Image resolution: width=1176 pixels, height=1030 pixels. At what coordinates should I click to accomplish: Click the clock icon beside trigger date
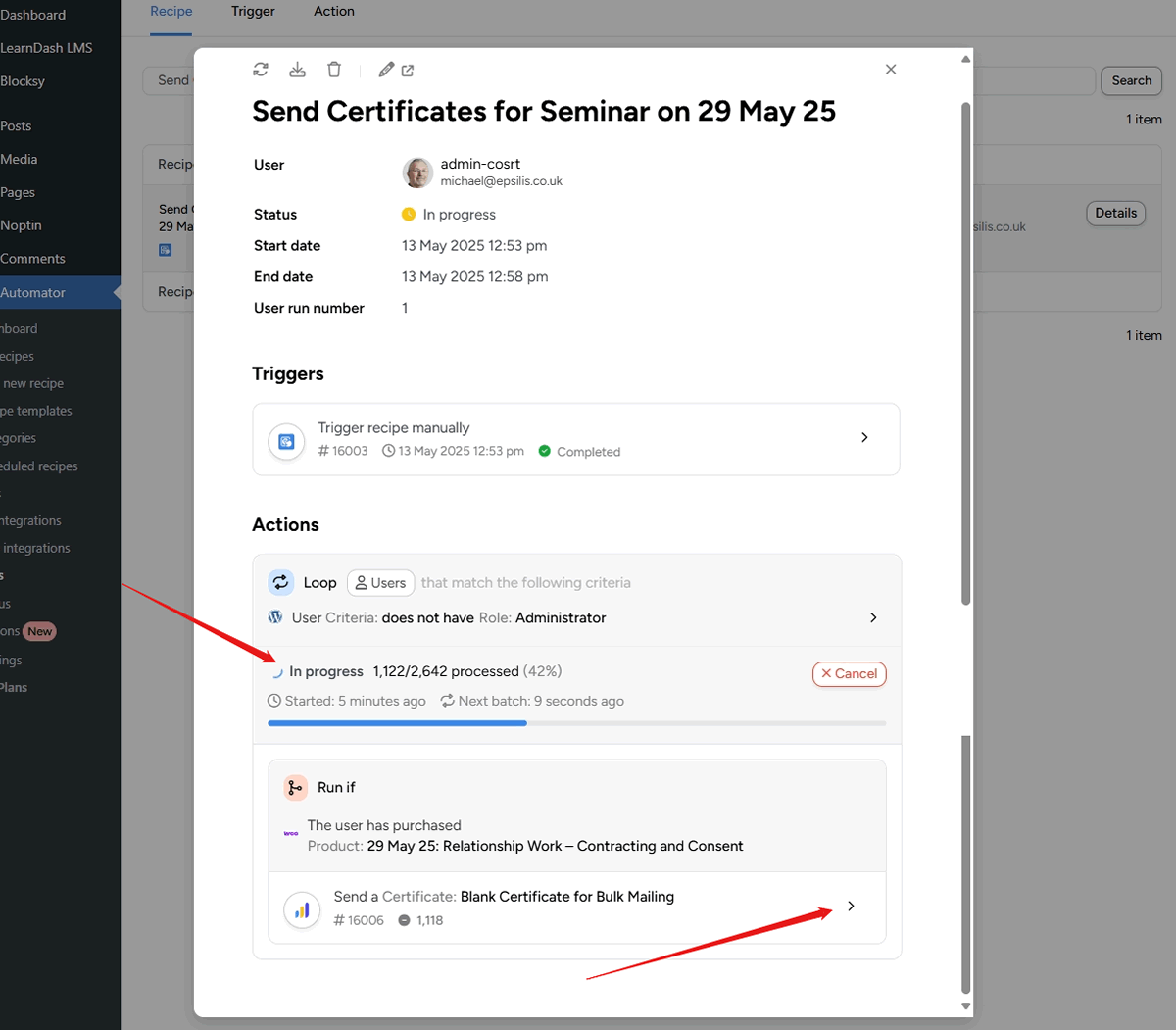click(x=388, y=451)
